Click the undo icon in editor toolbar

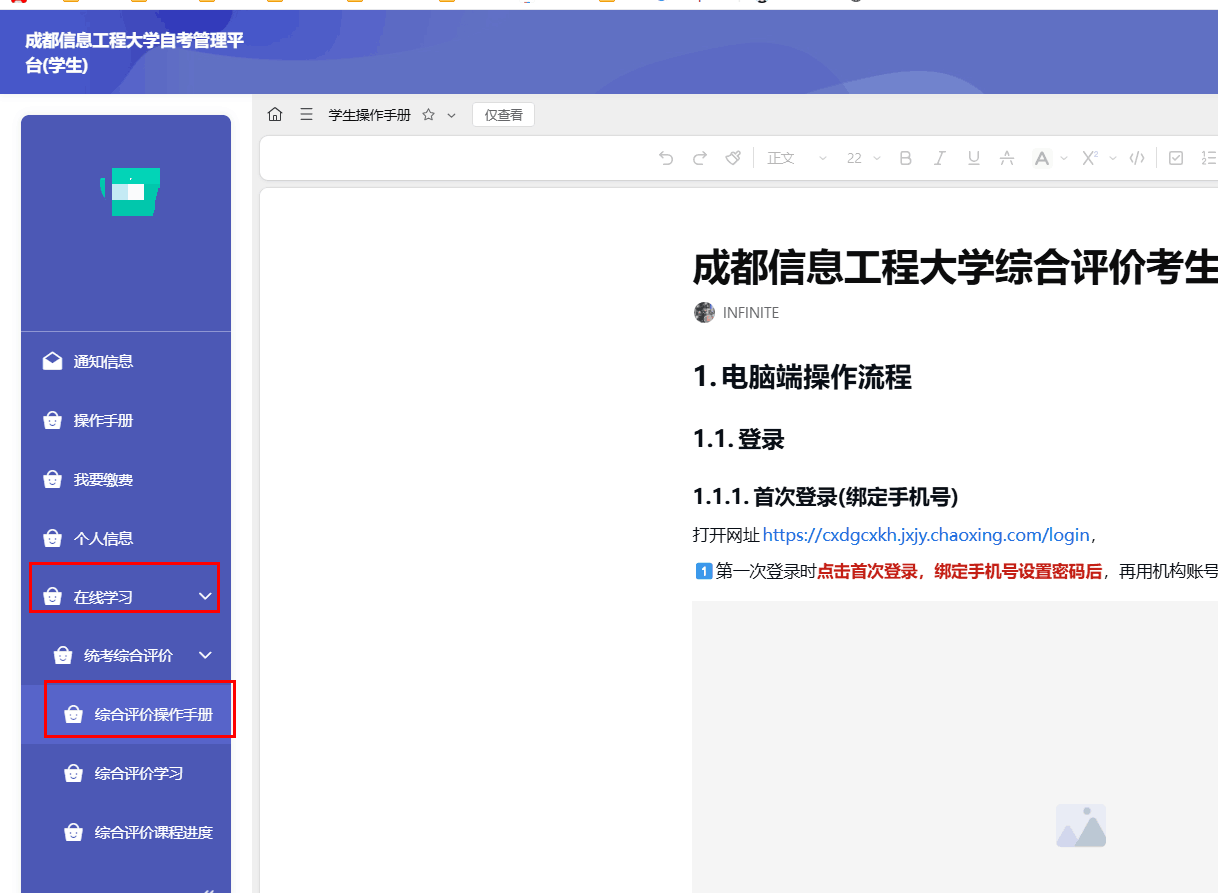[x=666, y=158]
